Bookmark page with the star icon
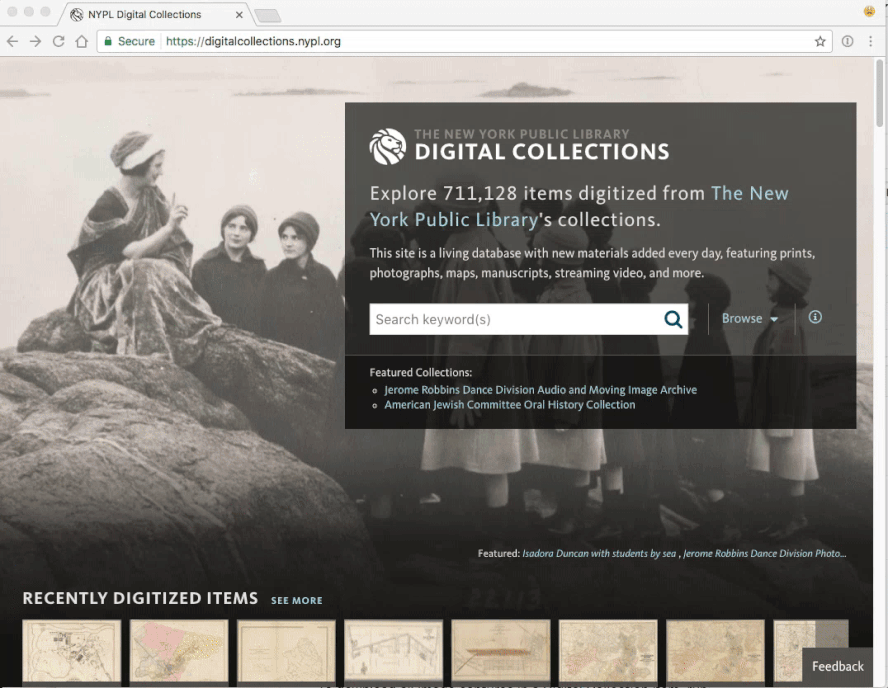This screenshot has width=888, height=688. (x=820, y=41)
